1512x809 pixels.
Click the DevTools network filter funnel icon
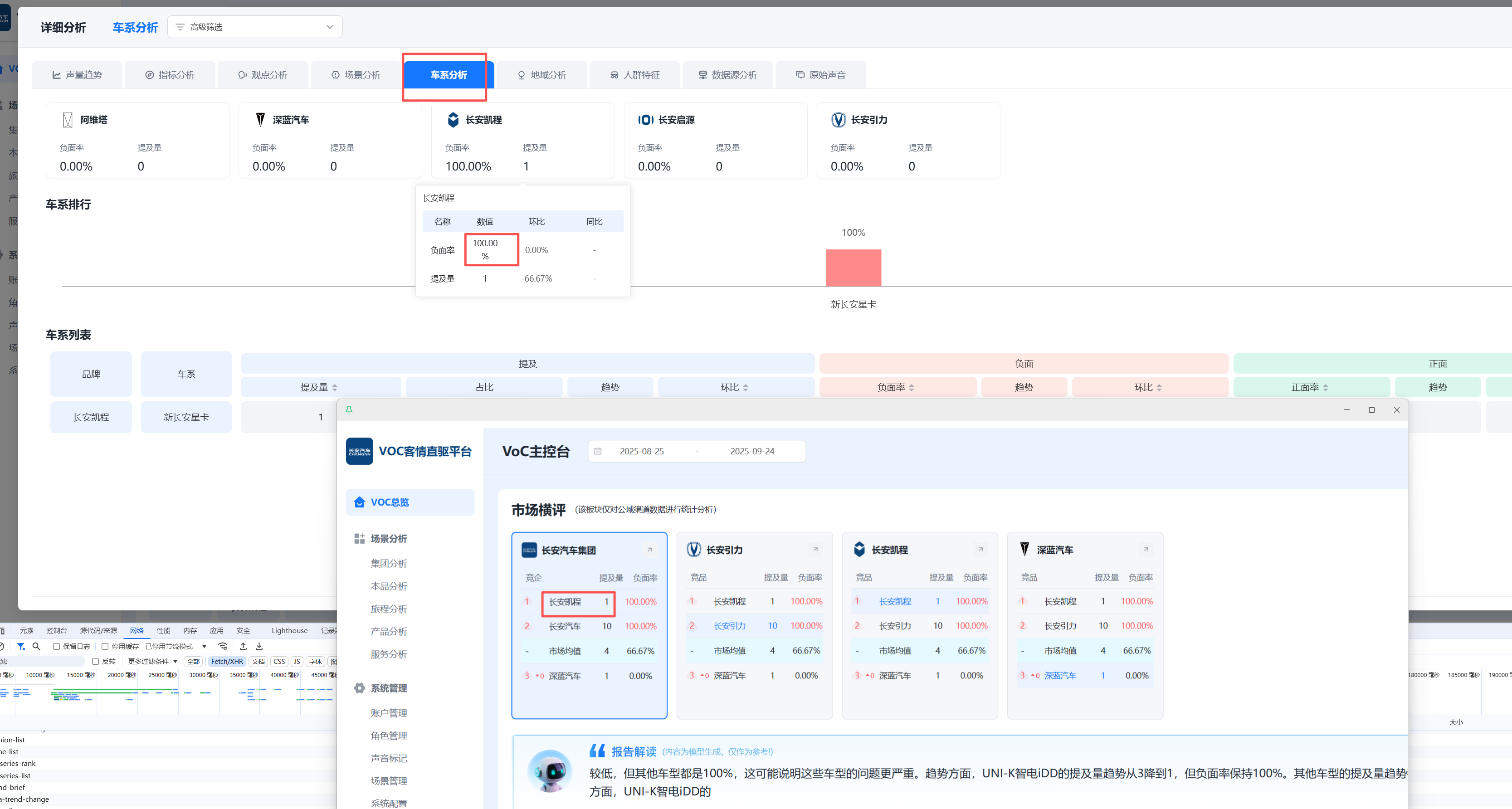pyautogui.click(x=21, y=646)
